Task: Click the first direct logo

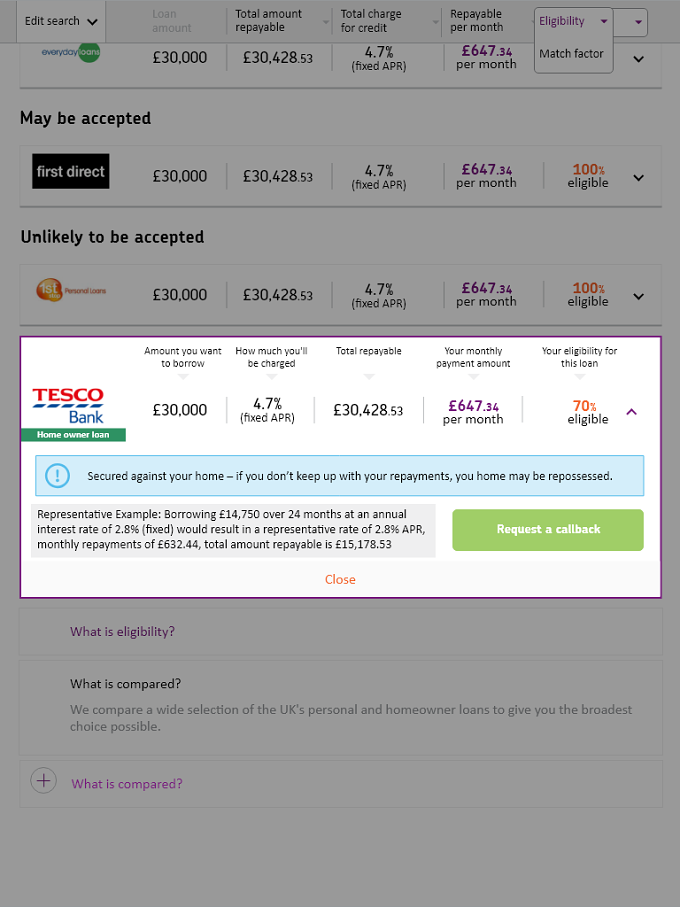Action: pos(71,171)
